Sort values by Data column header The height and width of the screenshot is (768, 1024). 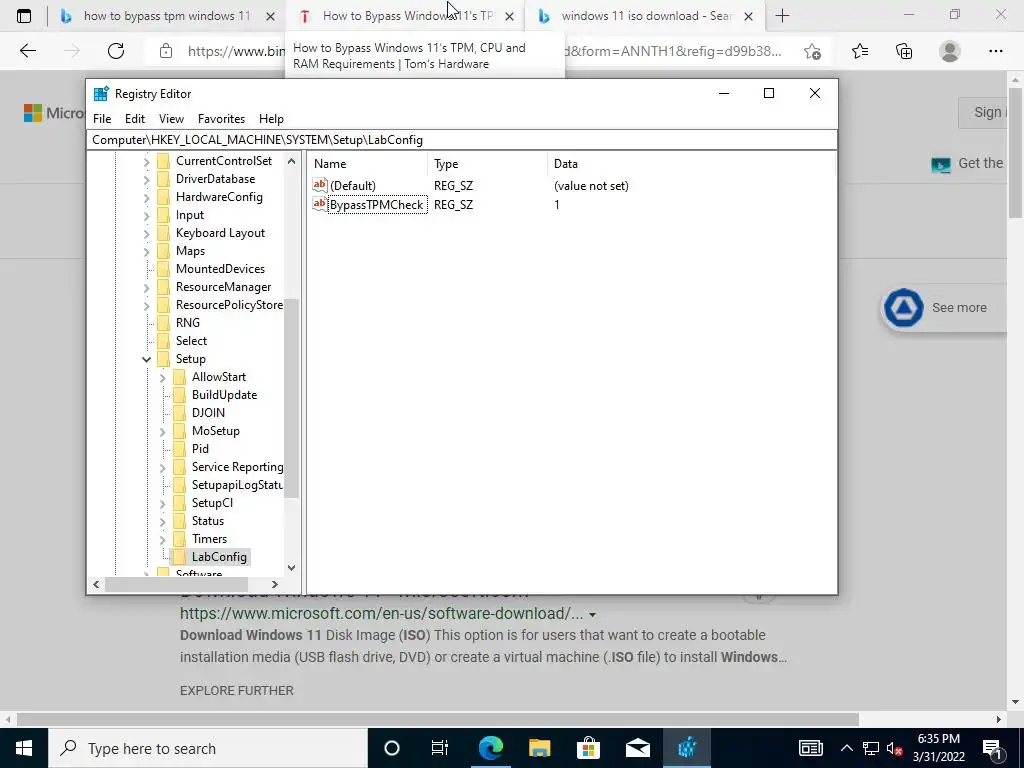click(x=690, y=164)
